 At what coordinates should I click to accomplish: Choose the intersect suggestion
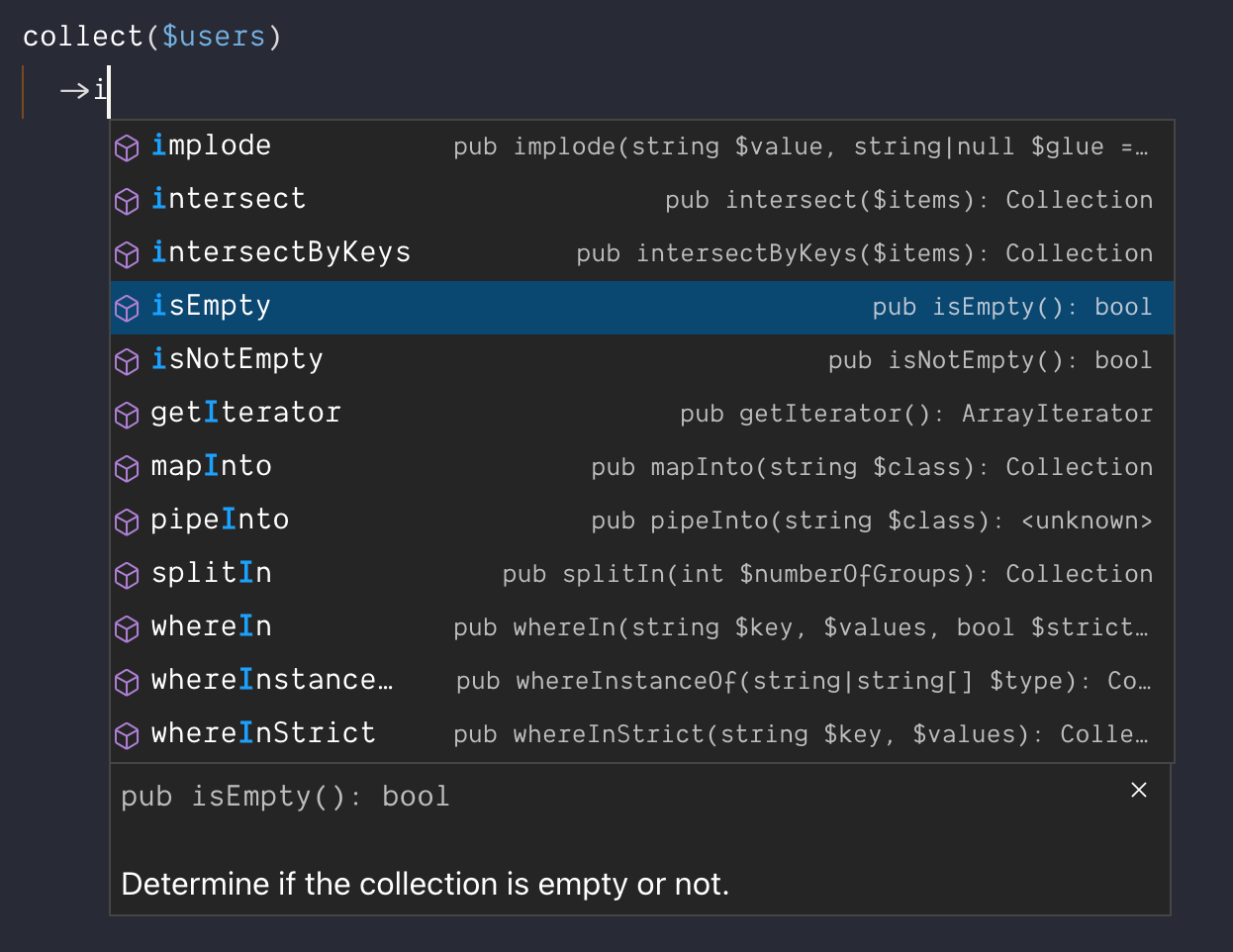point(641,200)
